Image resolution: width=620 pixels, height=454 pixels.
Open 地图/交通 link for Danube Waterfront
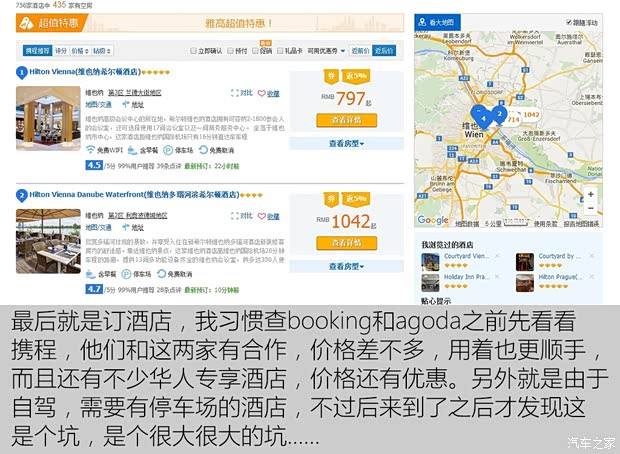pos(98,228)
